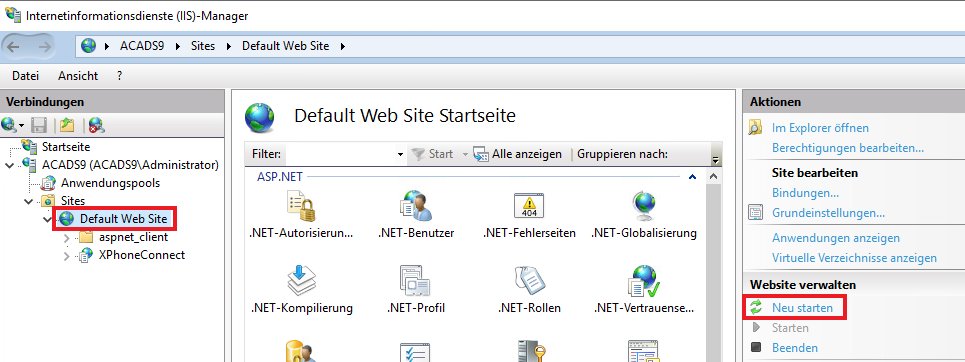Viewport: 965px width, 362px height.
Task: Open the .NET-Benutzer feature icon
Action: (x=415, y=206)
